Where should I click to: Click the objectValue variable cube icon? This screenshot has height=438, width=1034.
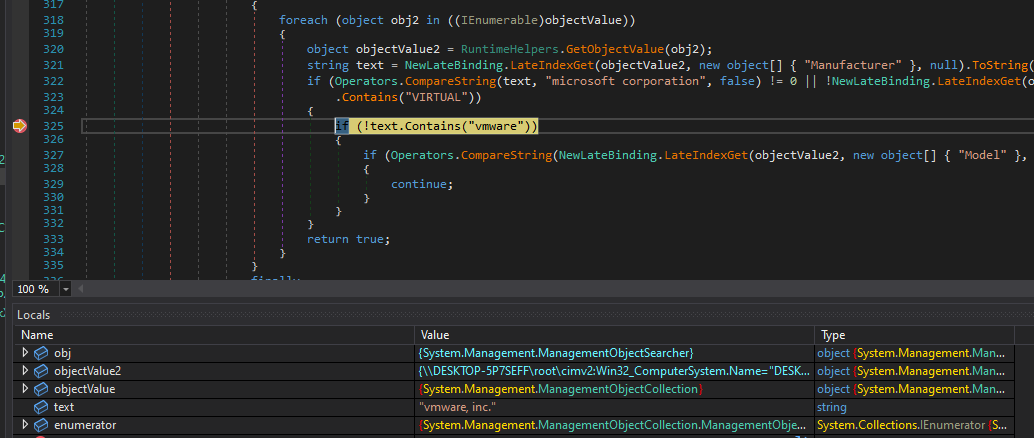(x=41, y=389)
